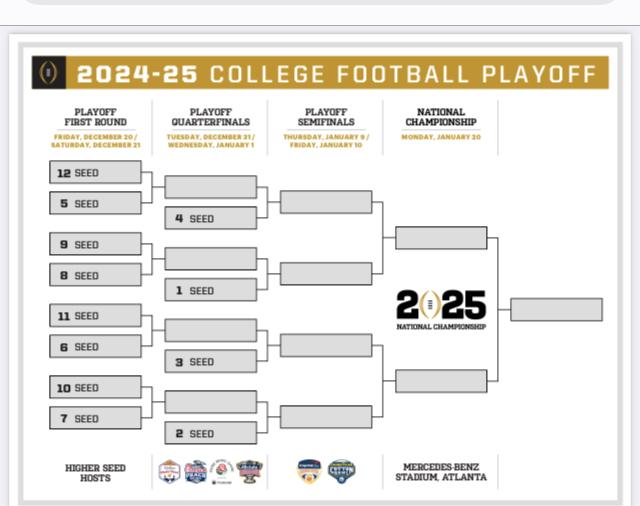Click the Rose Bowl logo
640x506 pixels.
point(222,471)
